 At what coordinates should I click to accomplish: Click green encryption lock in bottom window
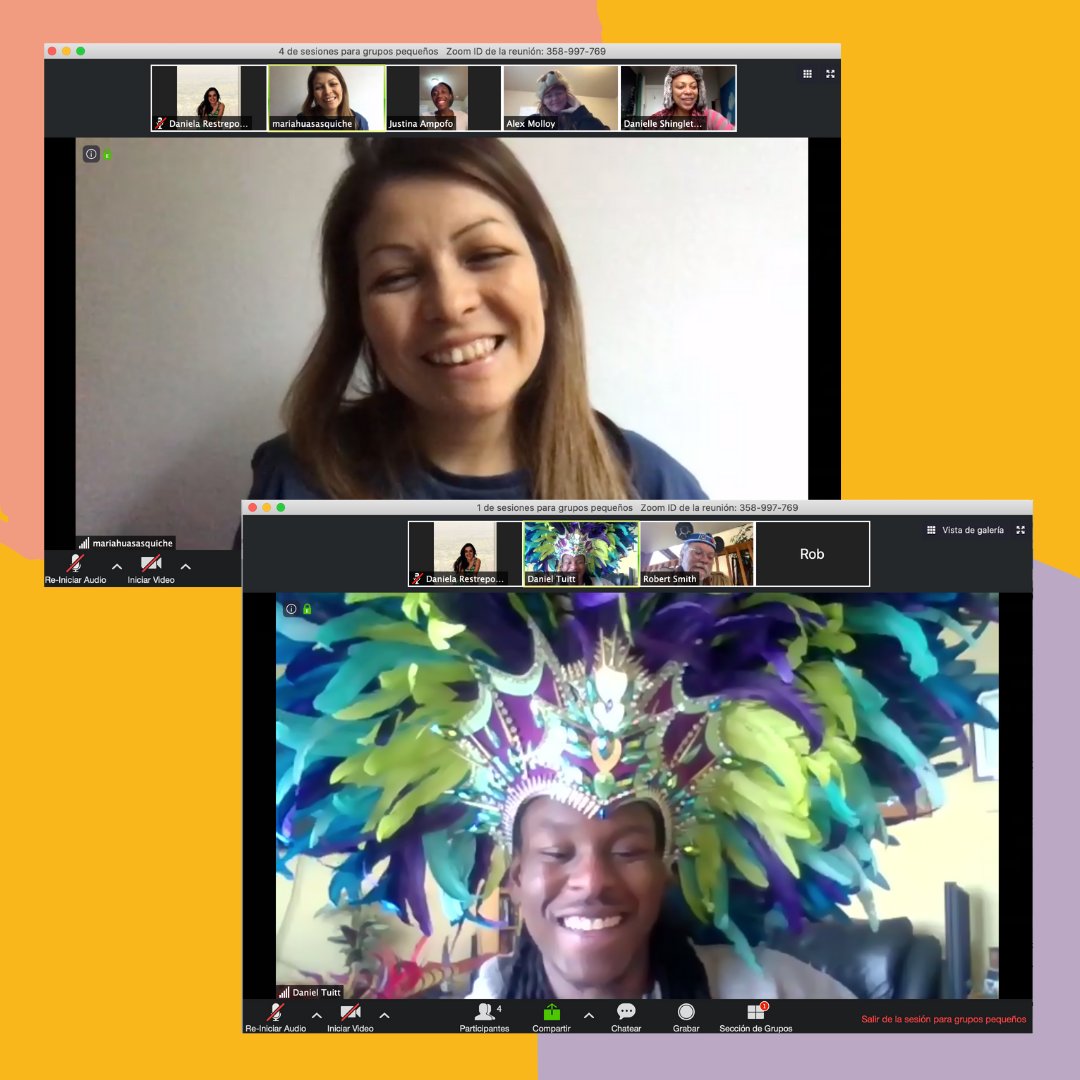coord(307,609)
